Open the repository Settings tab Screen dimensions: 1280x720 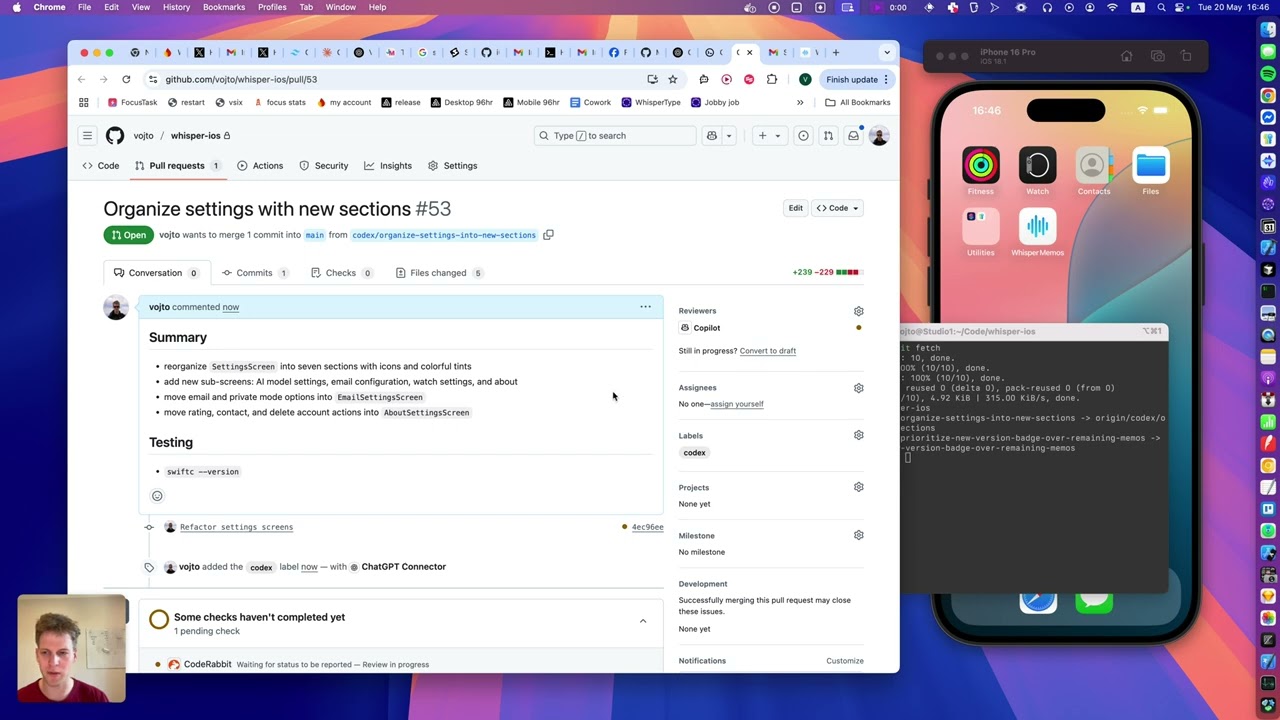[x=453, y=166]
